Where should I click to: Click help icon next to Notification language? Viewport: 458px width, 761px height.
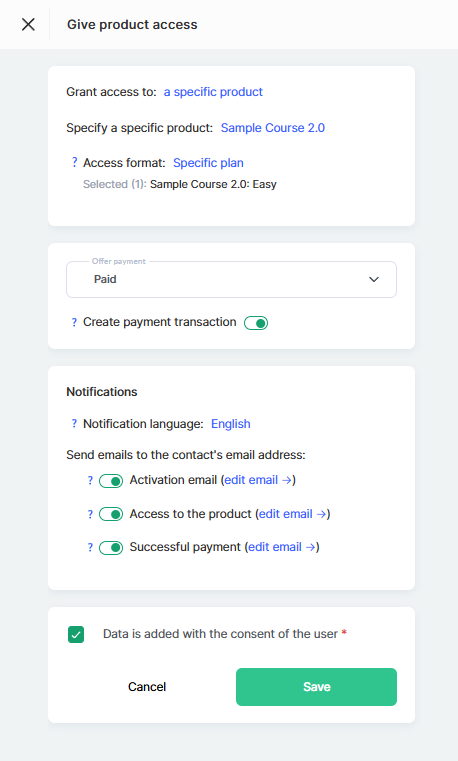click(x=74, y=424)
